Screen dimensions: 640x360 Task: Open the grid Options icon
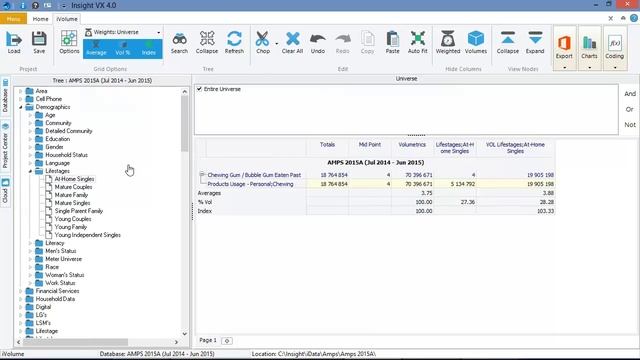[x=69, y=39]
